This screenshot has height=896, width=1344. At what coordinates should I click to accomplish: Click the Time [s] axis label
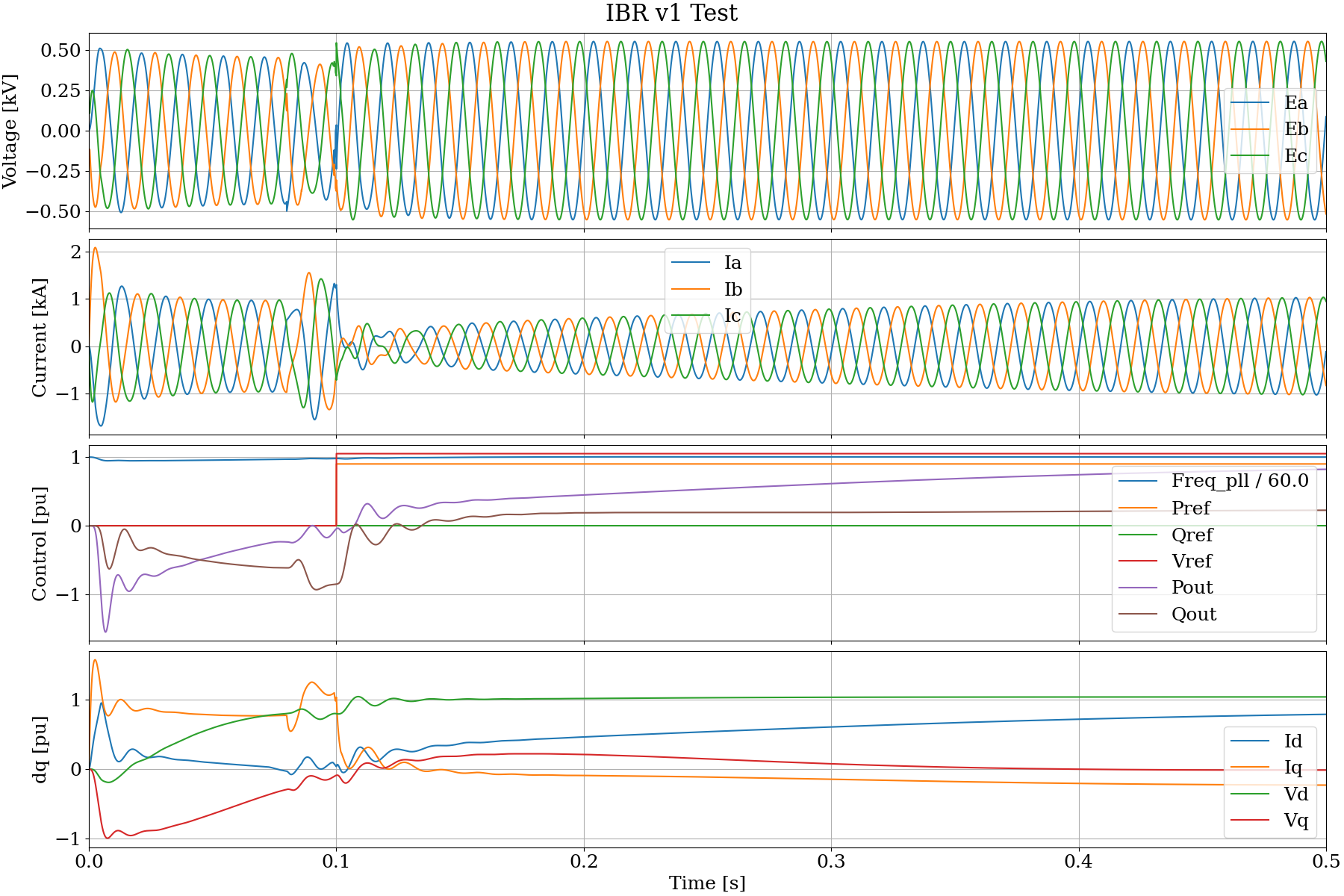(707, 883)
